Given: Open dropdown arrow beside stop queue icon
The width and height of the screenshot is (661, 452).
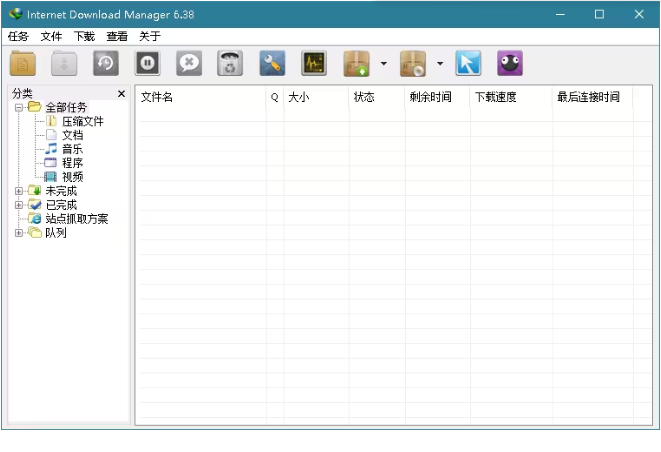Looking at the screenshot, I should pos(440,64).
